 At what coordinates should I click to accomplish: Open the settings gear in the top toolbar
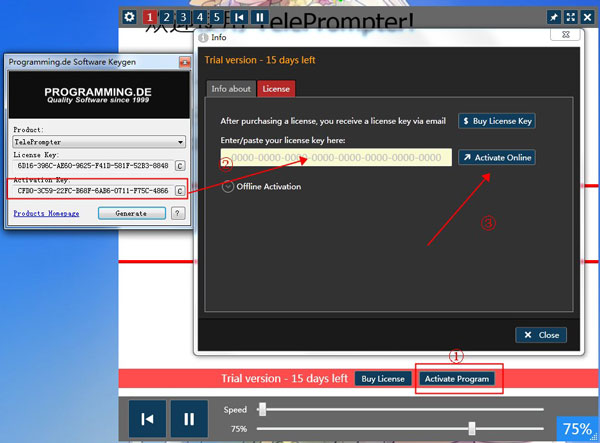tap(129, 17)
